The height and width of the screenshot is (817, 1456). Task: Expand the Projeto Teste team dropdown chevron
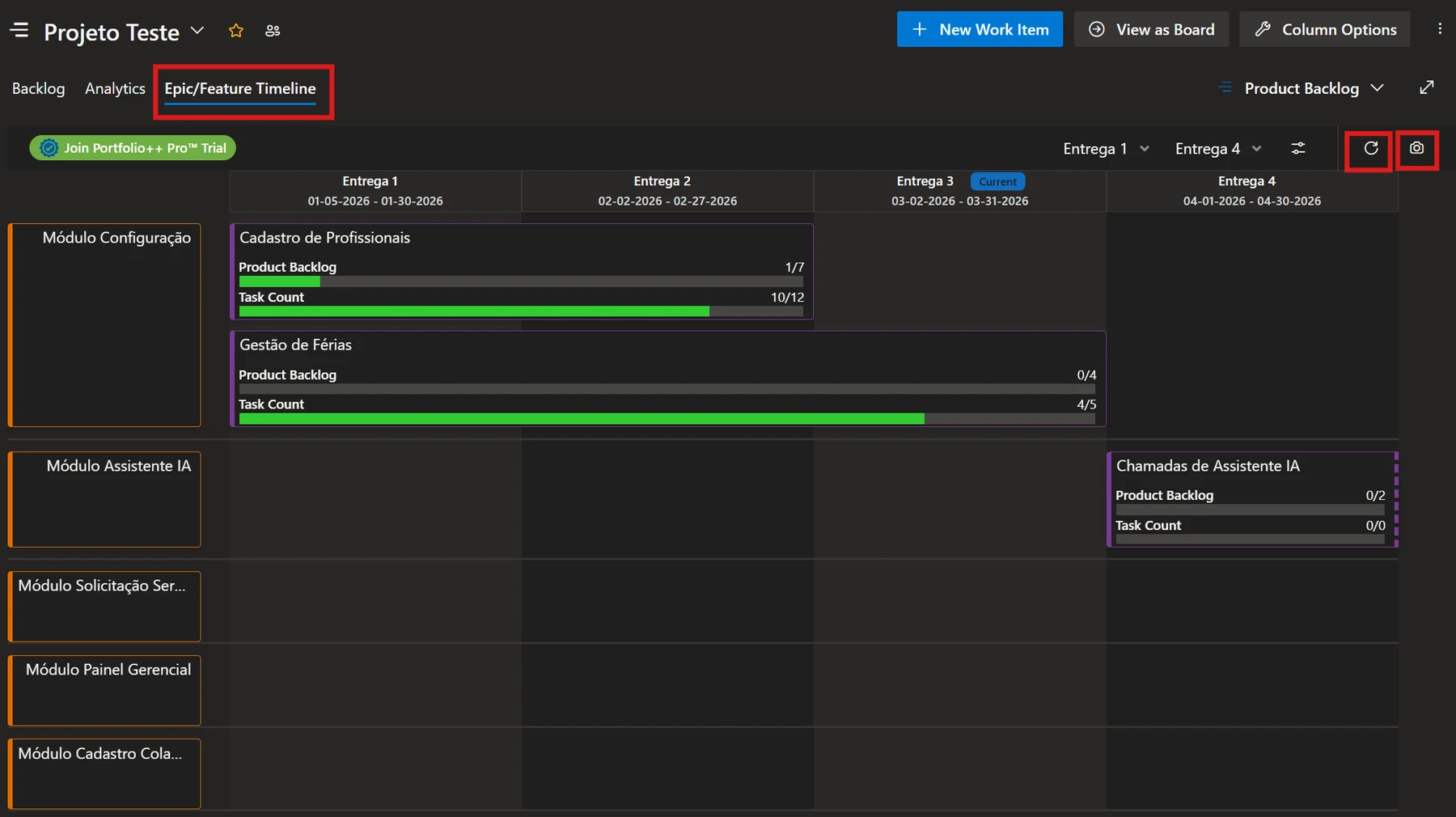tap(197, 31)
